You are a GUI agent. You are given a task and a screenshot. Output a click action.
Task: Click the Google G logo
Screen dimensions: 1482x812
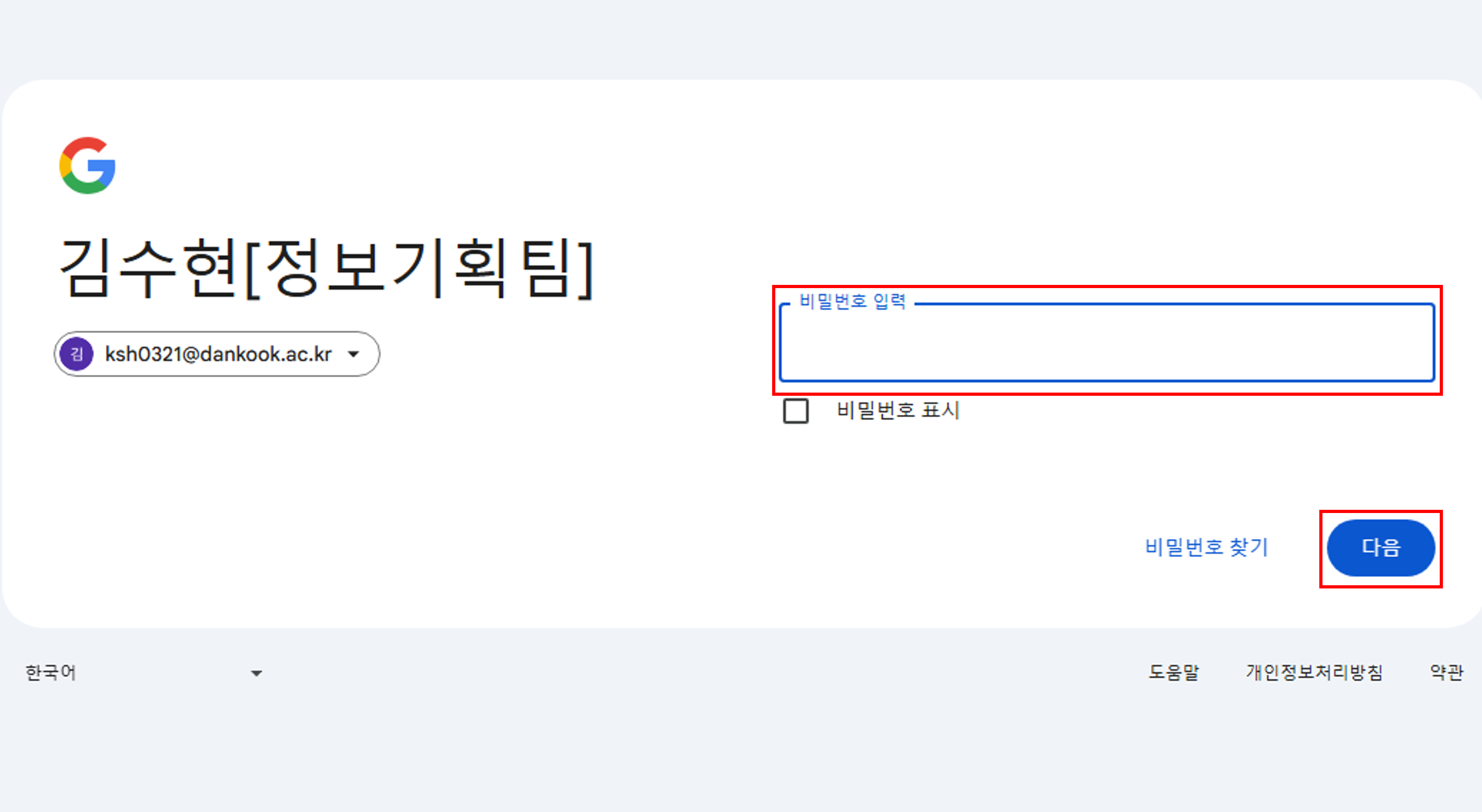pyautogui.click(x=87, y=165)
